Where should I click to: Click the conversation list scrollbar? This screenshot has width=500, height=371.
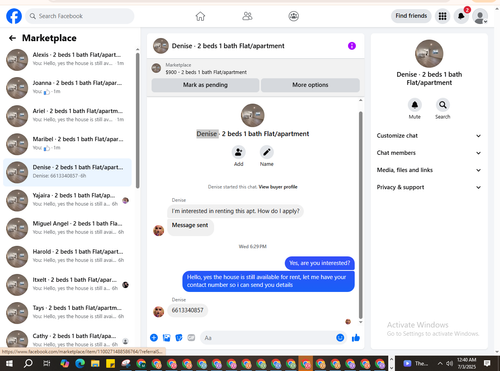point(138,121)
